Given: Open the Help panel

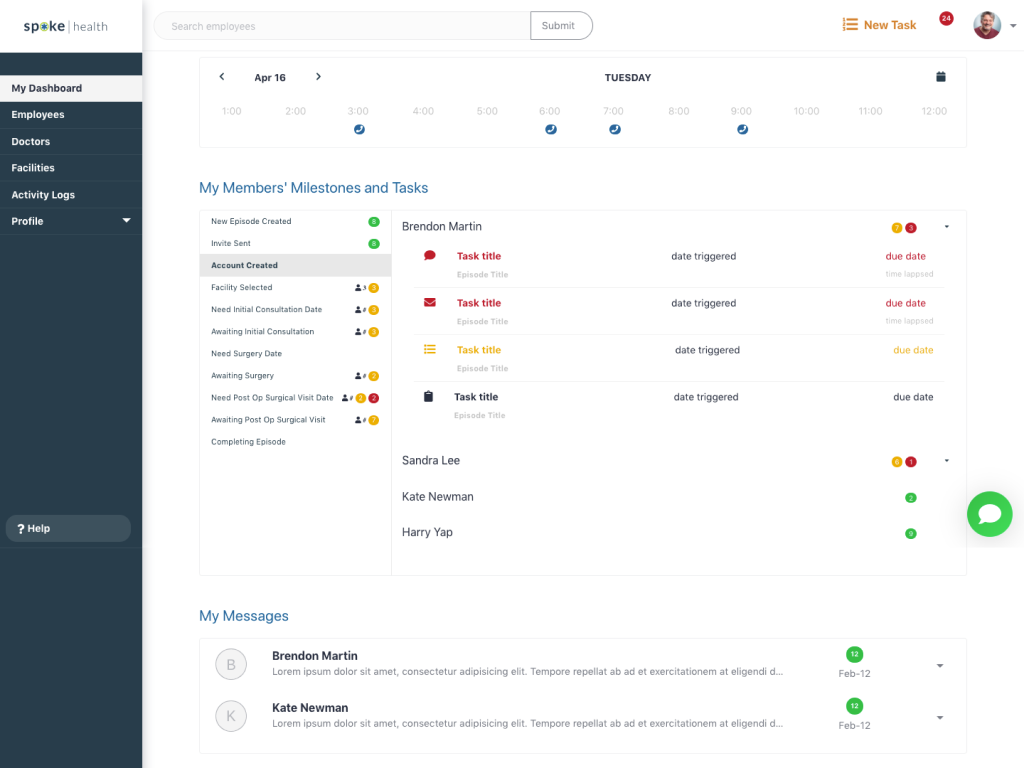Looking at the screenshot, I should tap(67, 527).
